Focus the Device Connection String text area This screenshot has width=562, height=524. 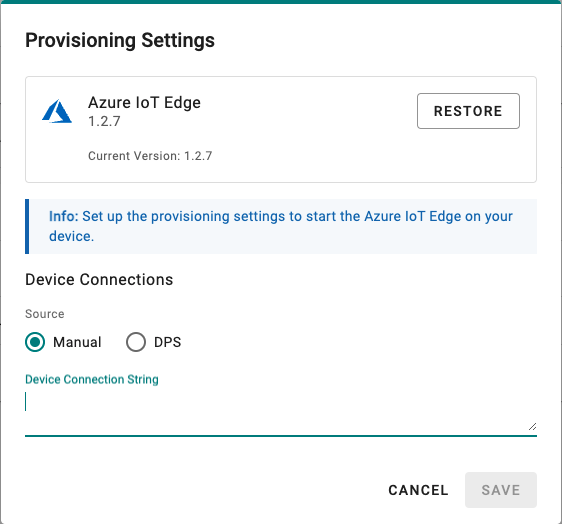click(x=281, y=411)
